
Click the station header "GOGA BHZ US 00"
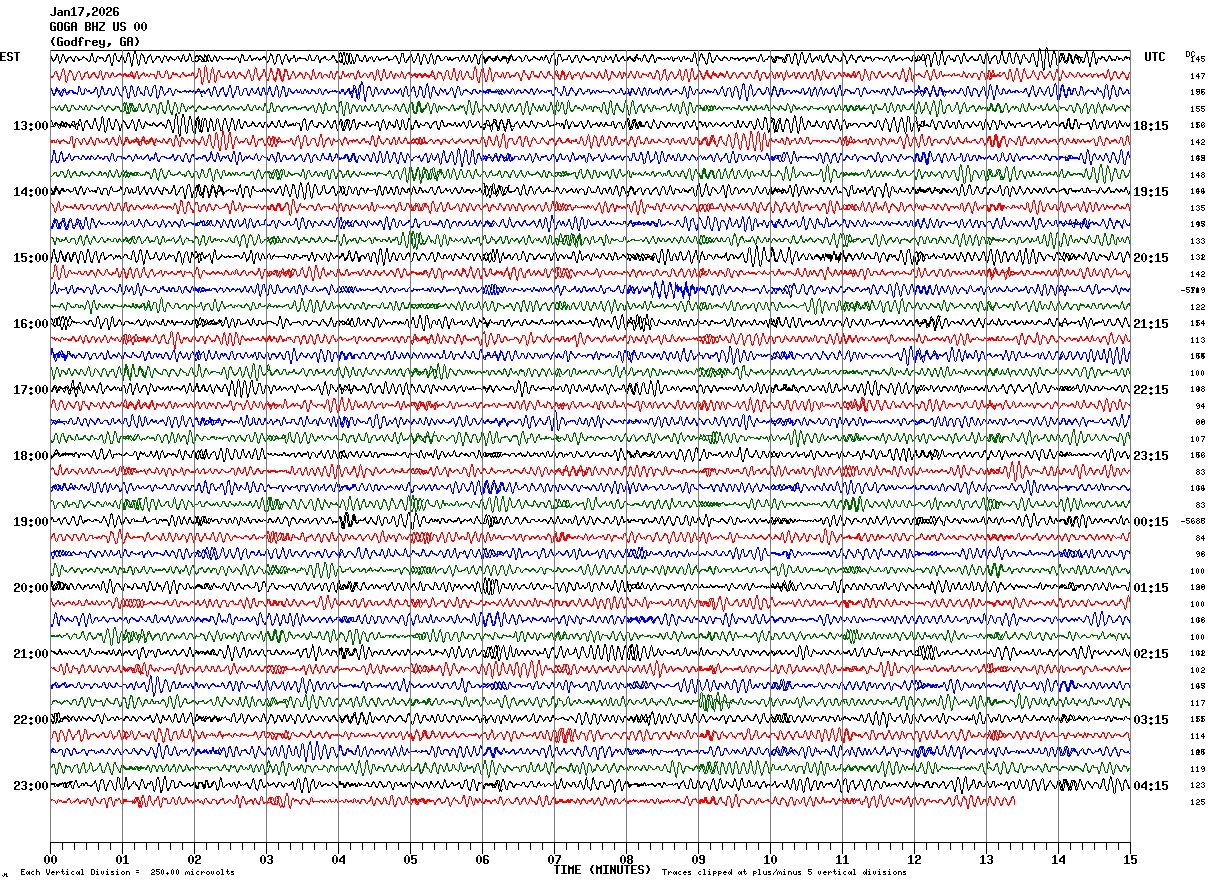(x=99, y=27)
